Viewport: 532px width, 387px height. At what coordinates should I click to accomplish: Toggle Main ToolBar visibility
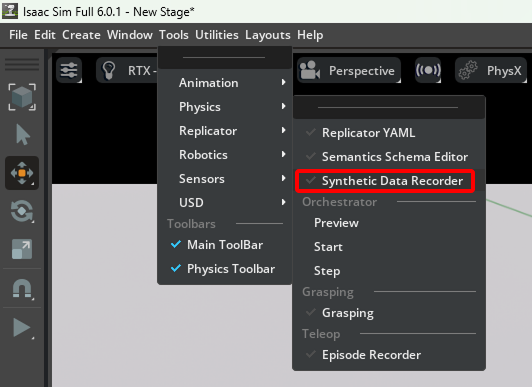coord(225,245)
